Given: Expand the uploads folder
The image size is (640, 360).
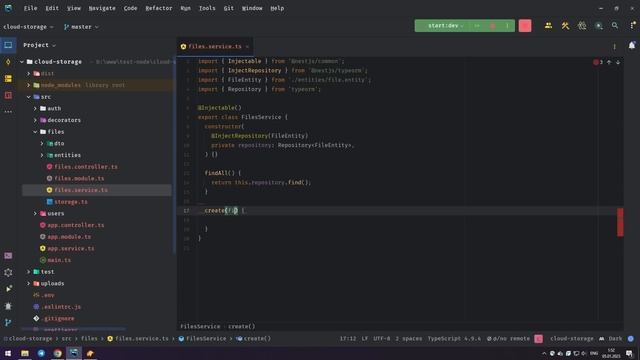Looking at the screenshot, I should pyautogui.click(x=29, y=283).
